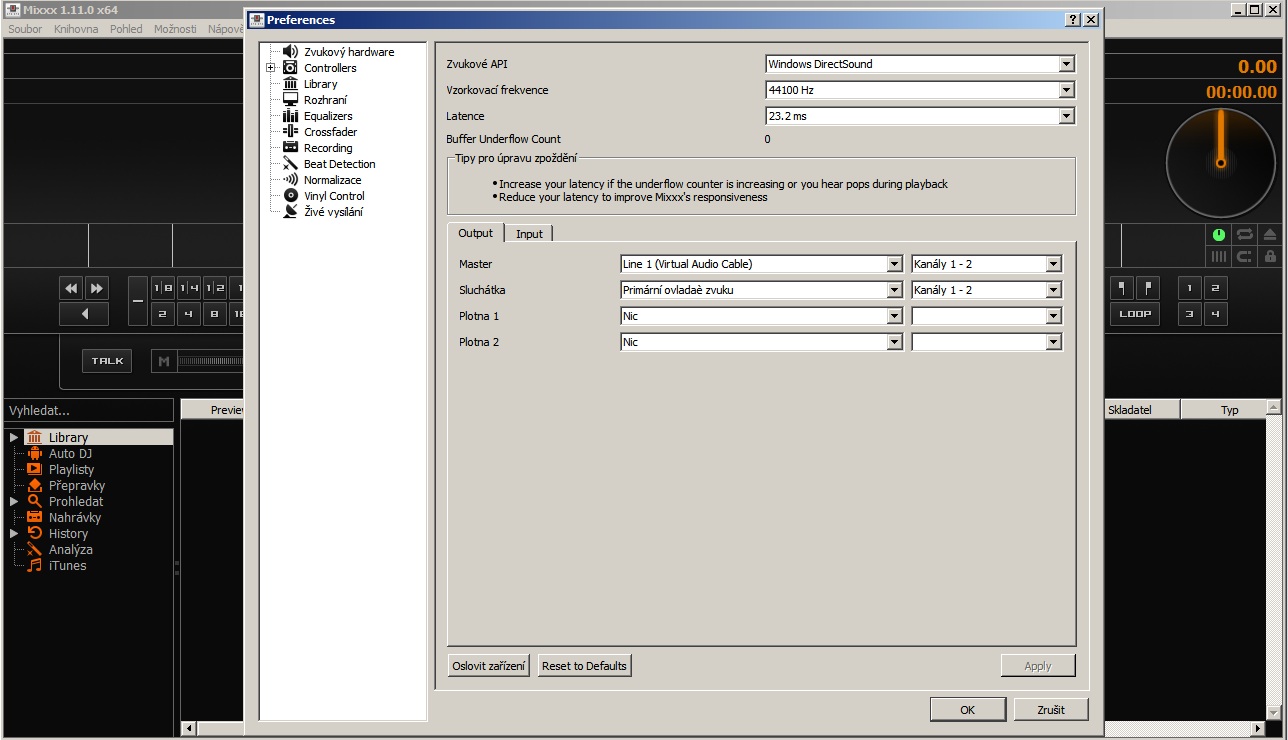Image resolution: width=1288 pixels, height=740 pixels.
Task: Click the eject track icon
Action: click(1270, 235)
